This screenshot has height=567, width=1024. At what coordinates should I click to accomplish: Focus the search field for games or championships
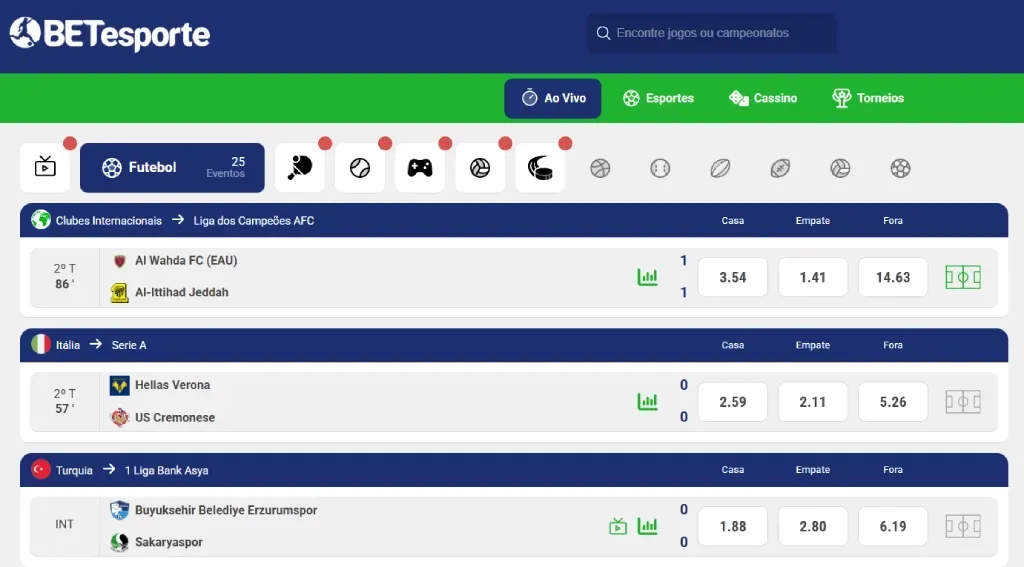pyautogui.click(x=711, y=33)
